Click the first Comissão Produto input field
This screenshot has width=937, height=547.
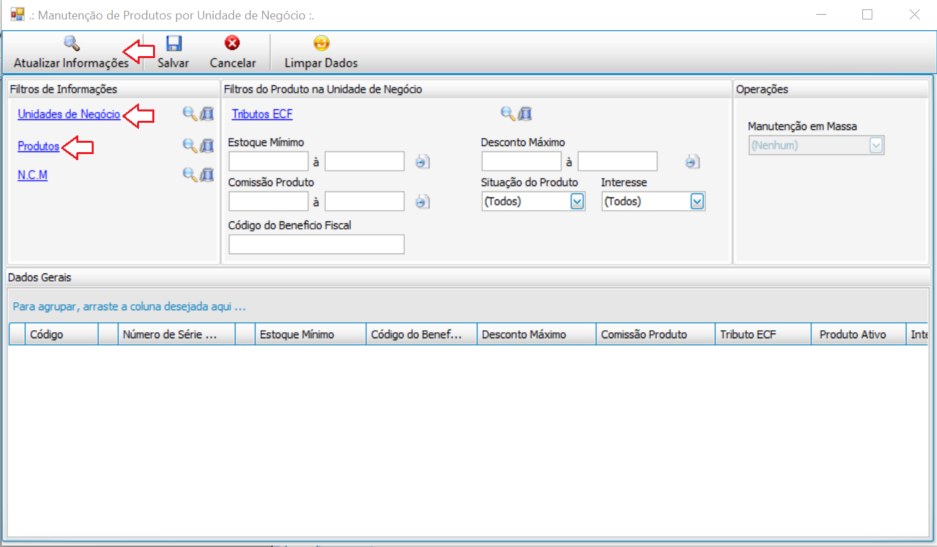(x=268, y=201)
